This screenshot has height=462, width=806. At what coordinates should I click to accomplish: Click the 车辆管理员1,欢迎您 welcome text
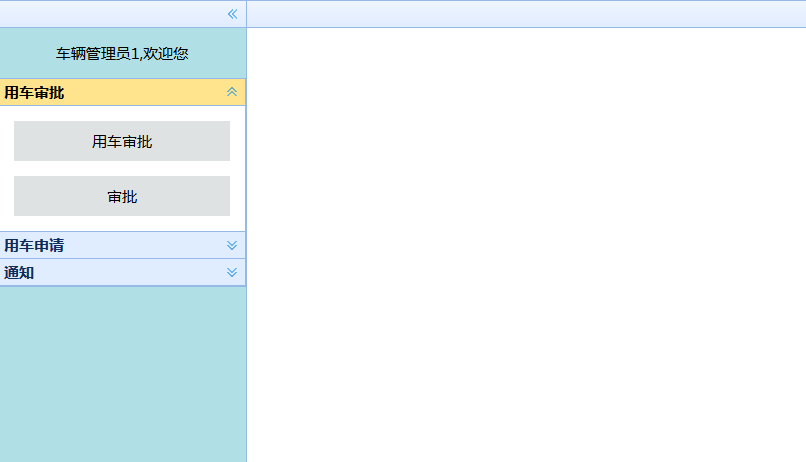(122, 53)
